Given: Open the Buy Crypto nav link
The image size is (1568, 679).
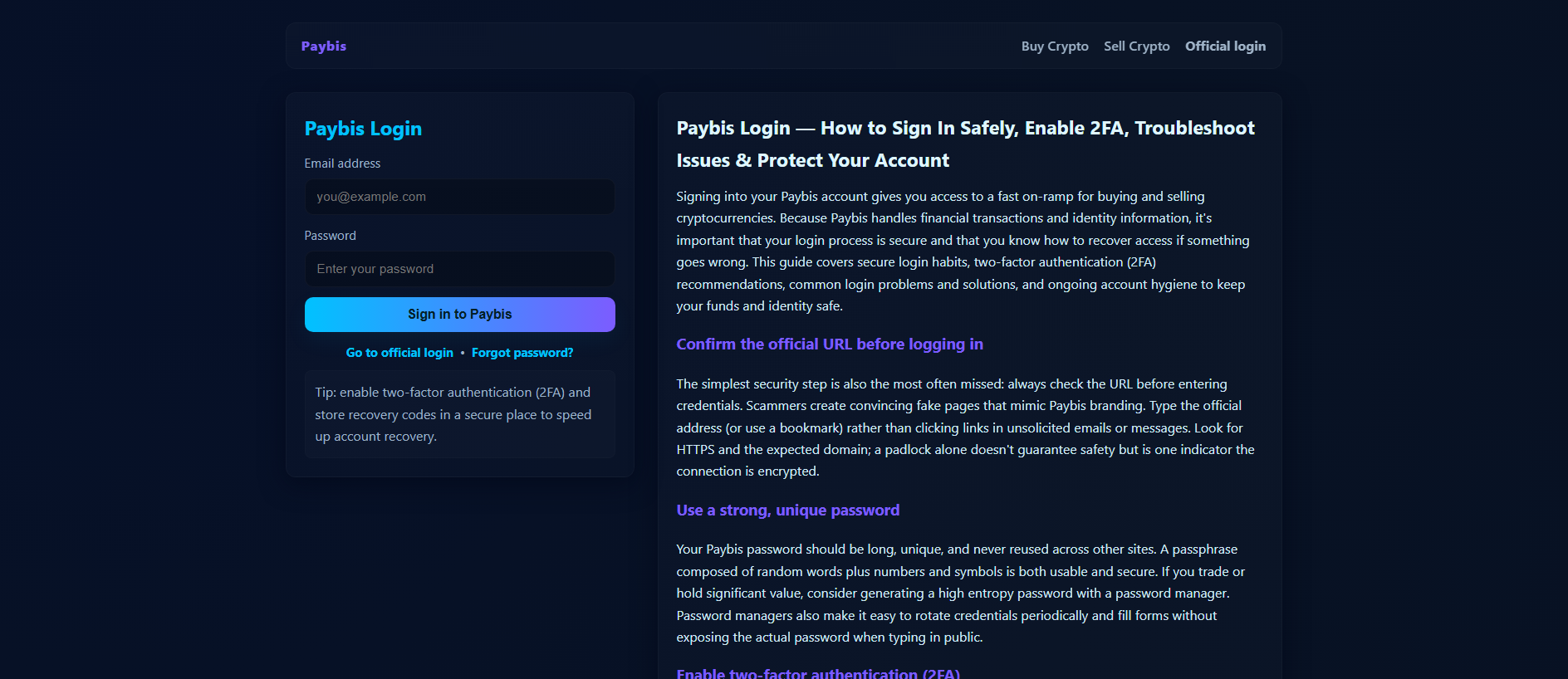Looking at the screenshot, I should [1055, 46].
